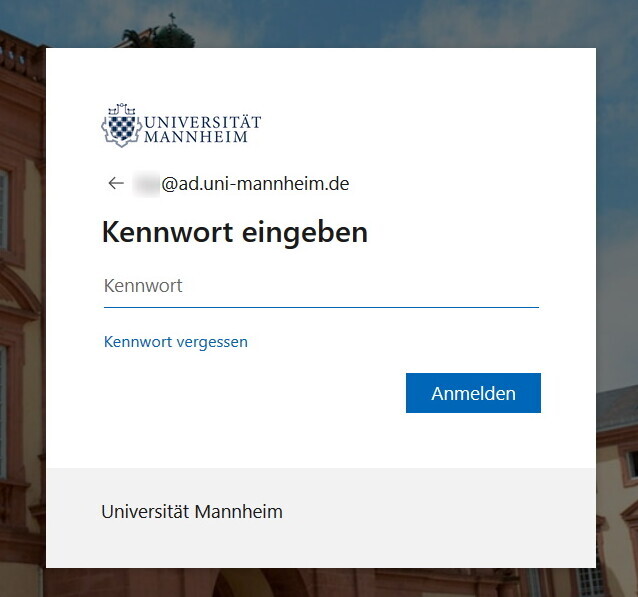Click the crown atop the university crest

(x=121, y=109)
